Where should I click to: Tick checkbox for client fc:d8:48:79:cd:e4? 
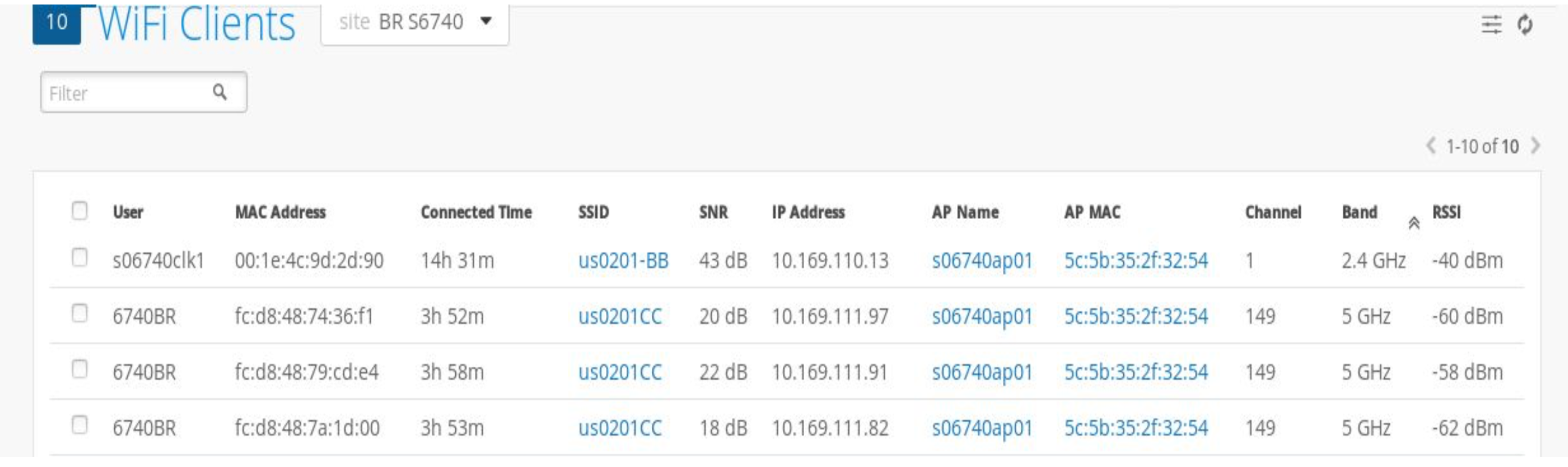(x=80, y=369)
